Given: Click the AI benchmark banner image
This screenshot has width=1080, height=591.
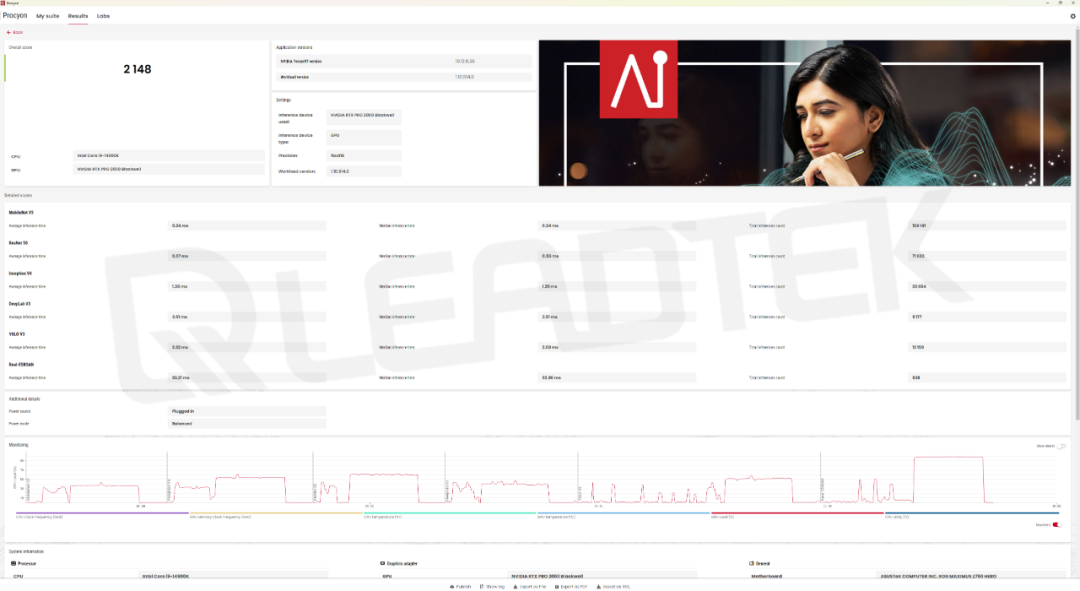Looking at the screenshot, I should (804, 113).
